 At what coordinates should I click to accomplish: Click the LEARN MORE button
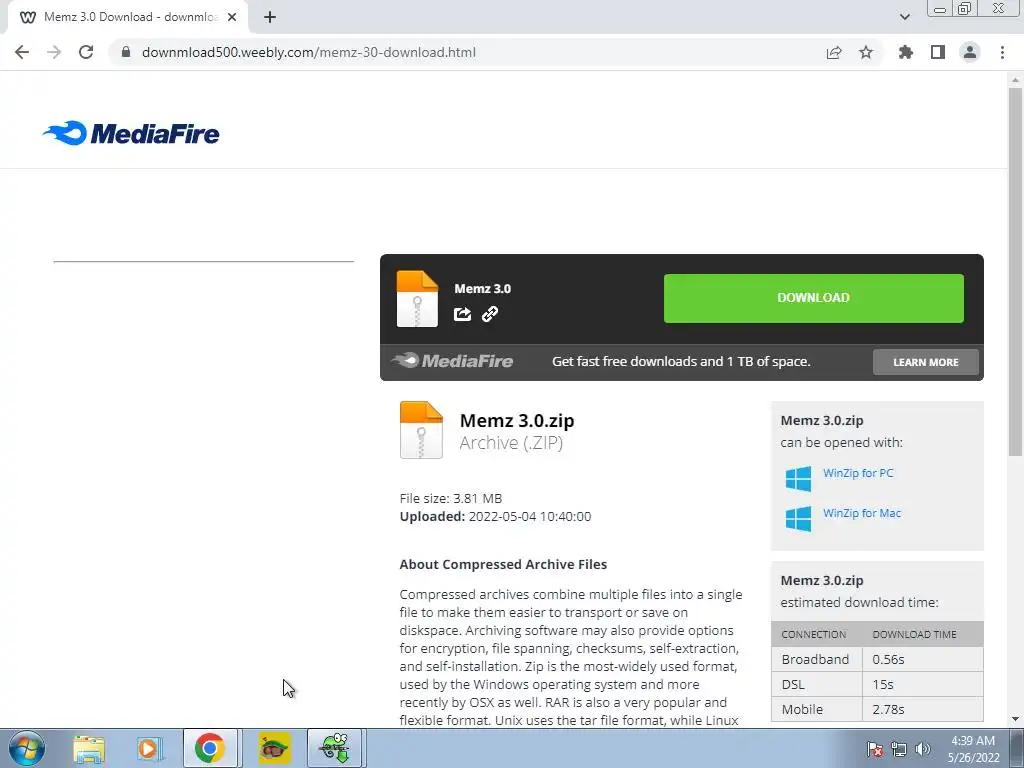pos(925,362)
